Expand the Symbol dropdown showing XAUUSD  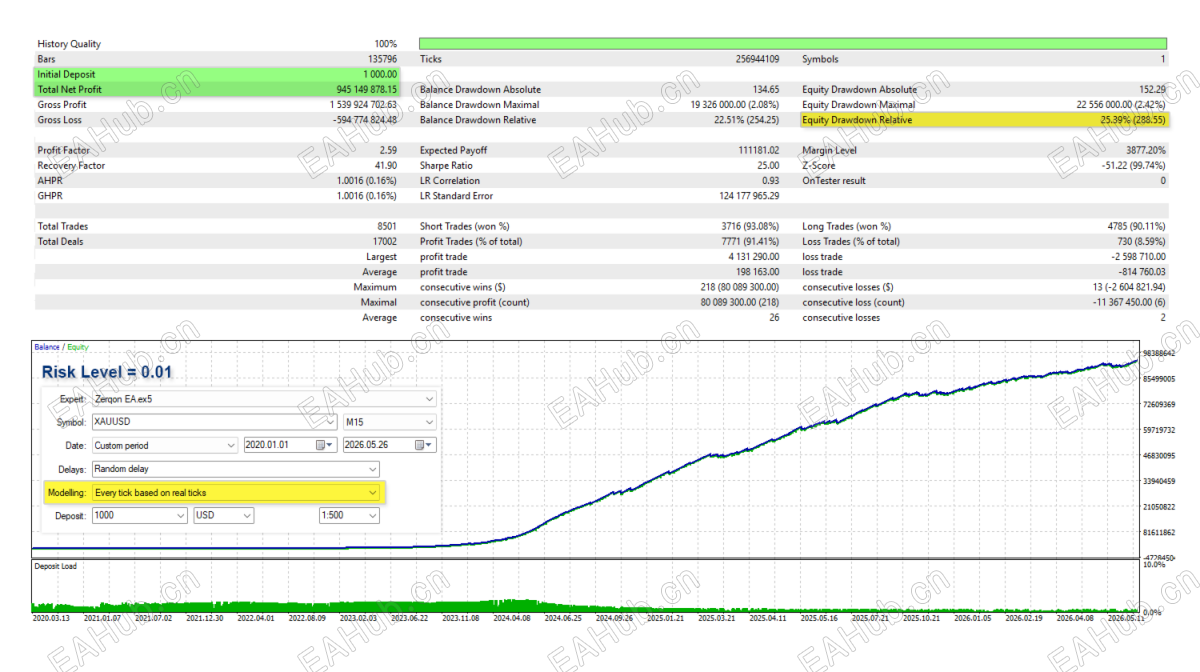point(213,422)
